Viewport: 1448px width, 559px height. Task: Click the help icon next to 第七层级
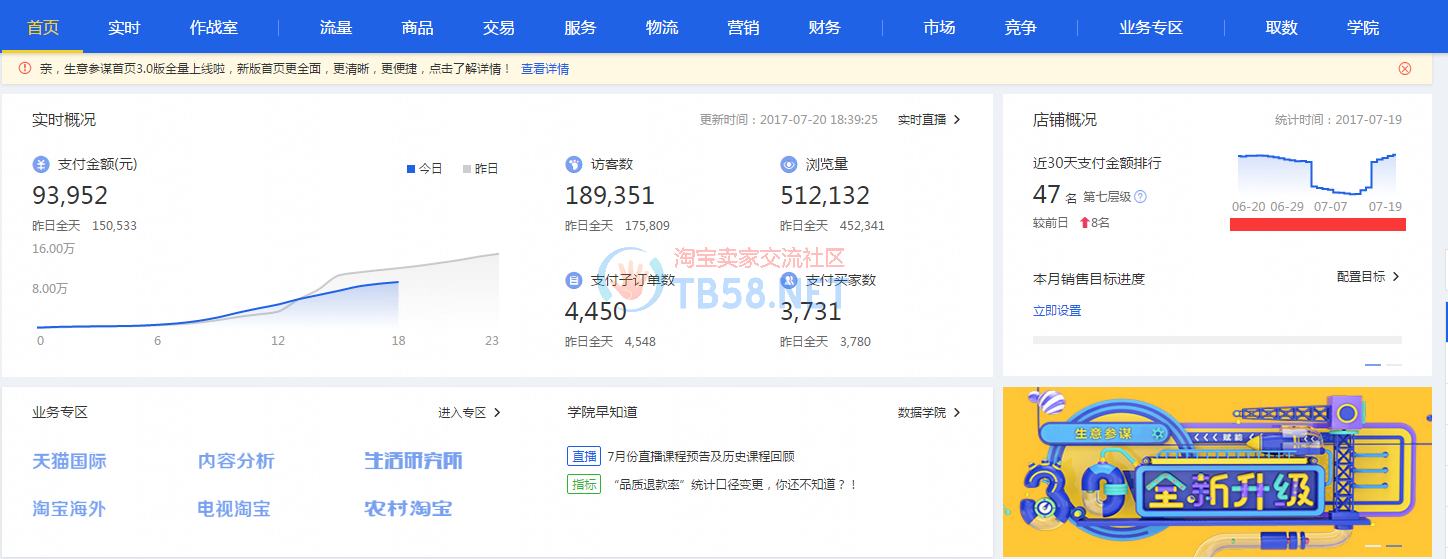click(x=1140, y=197)
